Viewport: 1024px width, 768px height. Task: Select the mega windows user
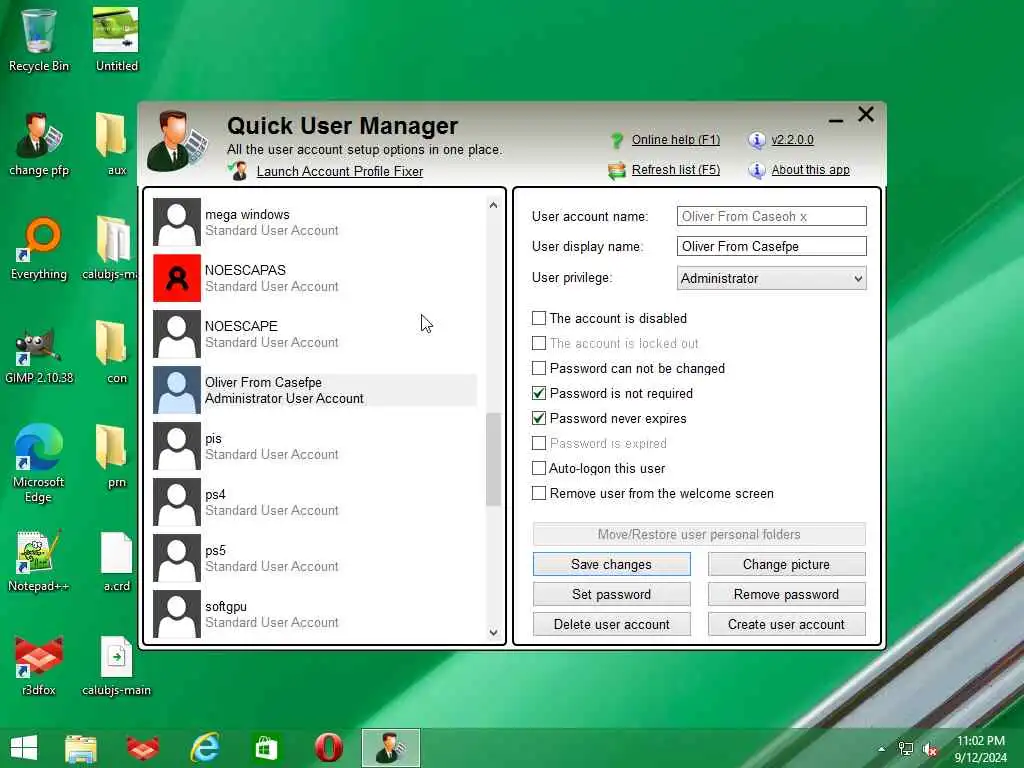[315, 222]
